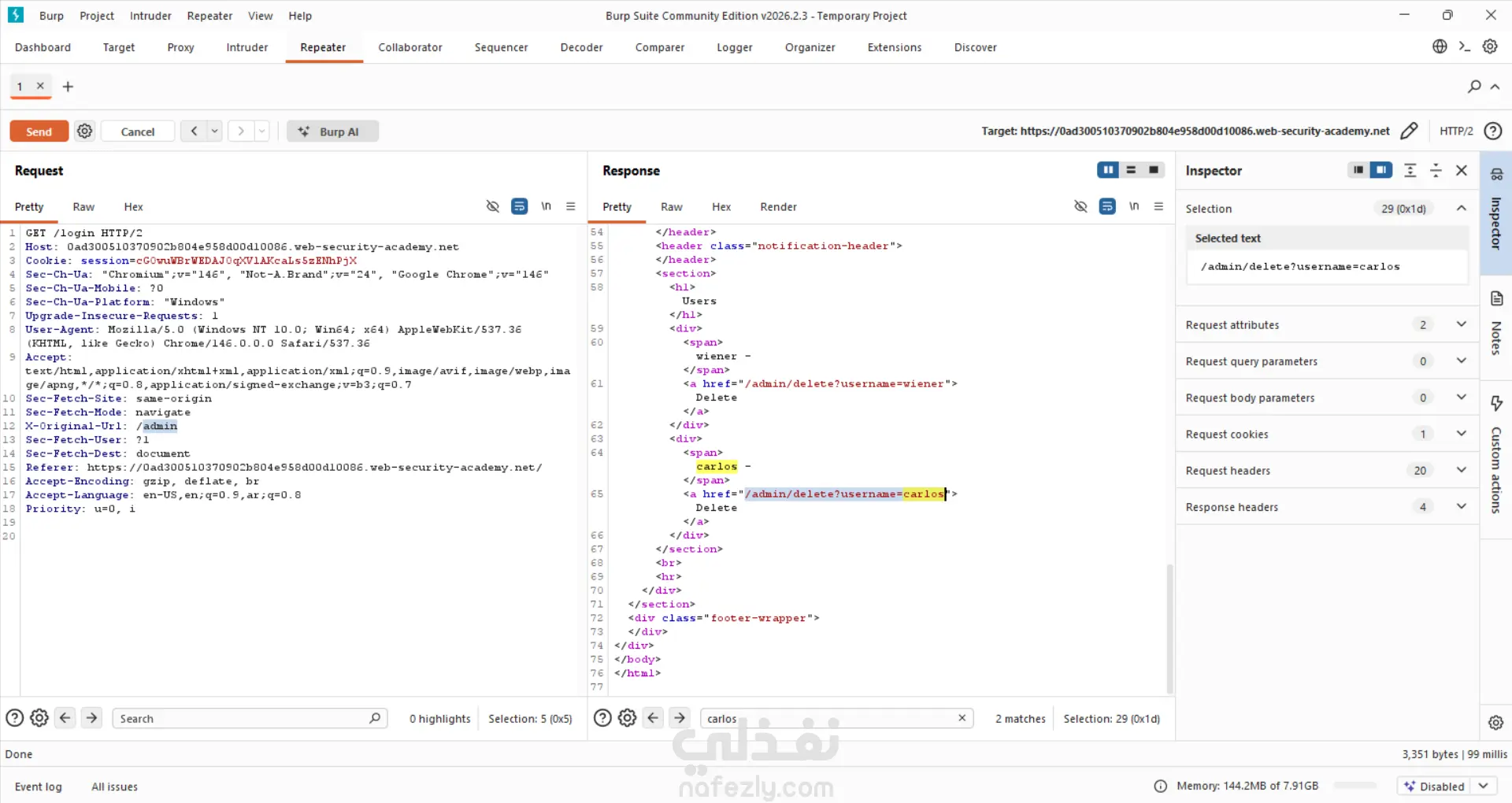Viewport: 1512px width, 803px height.
Task: Select request Hex view tab
Action: click(133, 206)
